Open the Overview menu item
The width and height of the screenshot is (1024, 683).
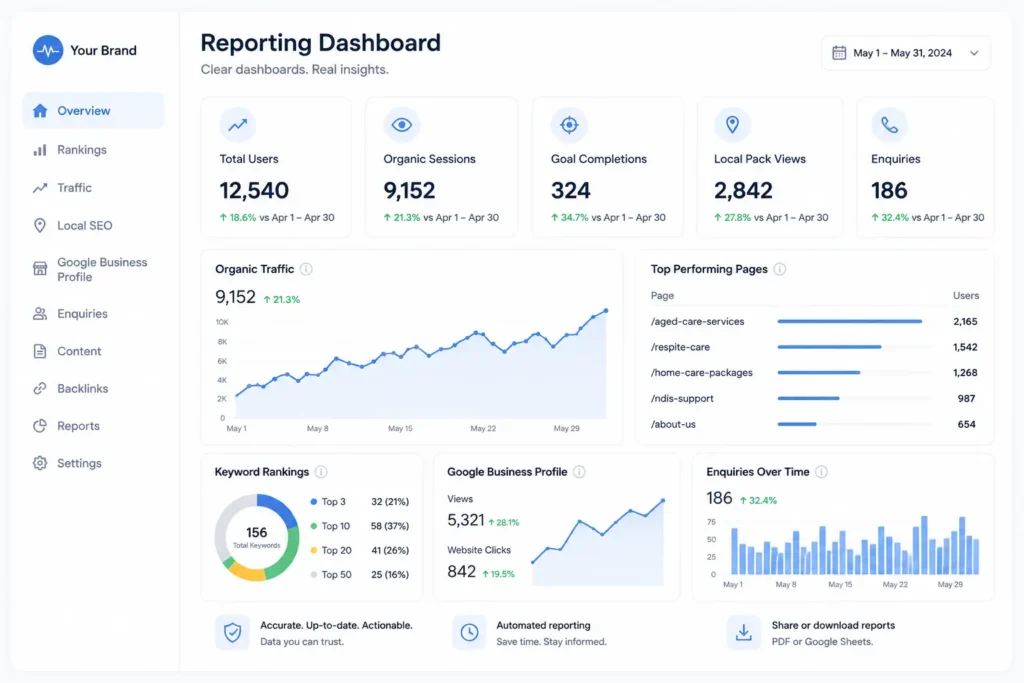click(93, 110)
